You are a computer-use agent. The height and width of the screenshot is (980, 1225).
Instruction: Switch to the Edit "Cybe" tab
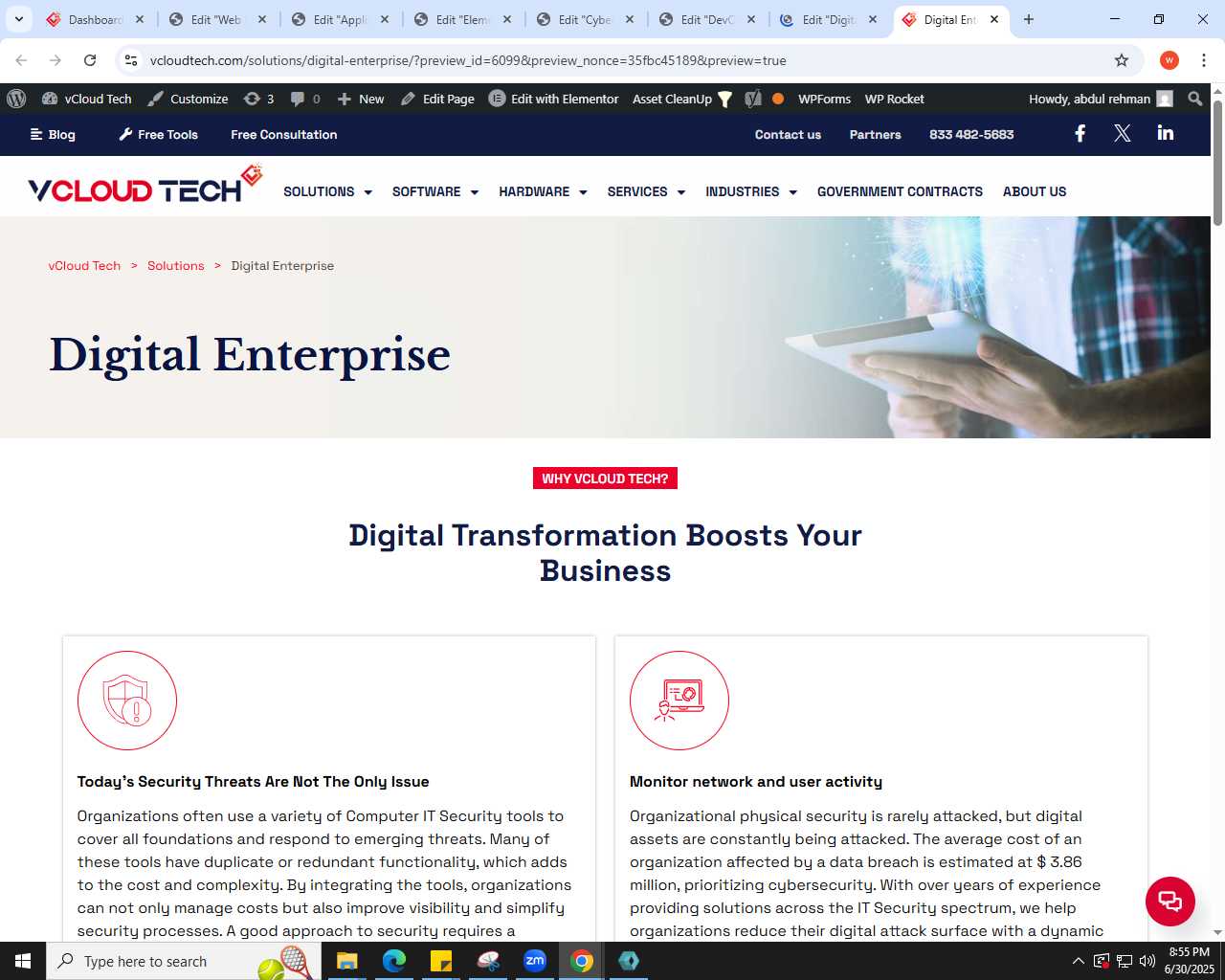point(586,19)
